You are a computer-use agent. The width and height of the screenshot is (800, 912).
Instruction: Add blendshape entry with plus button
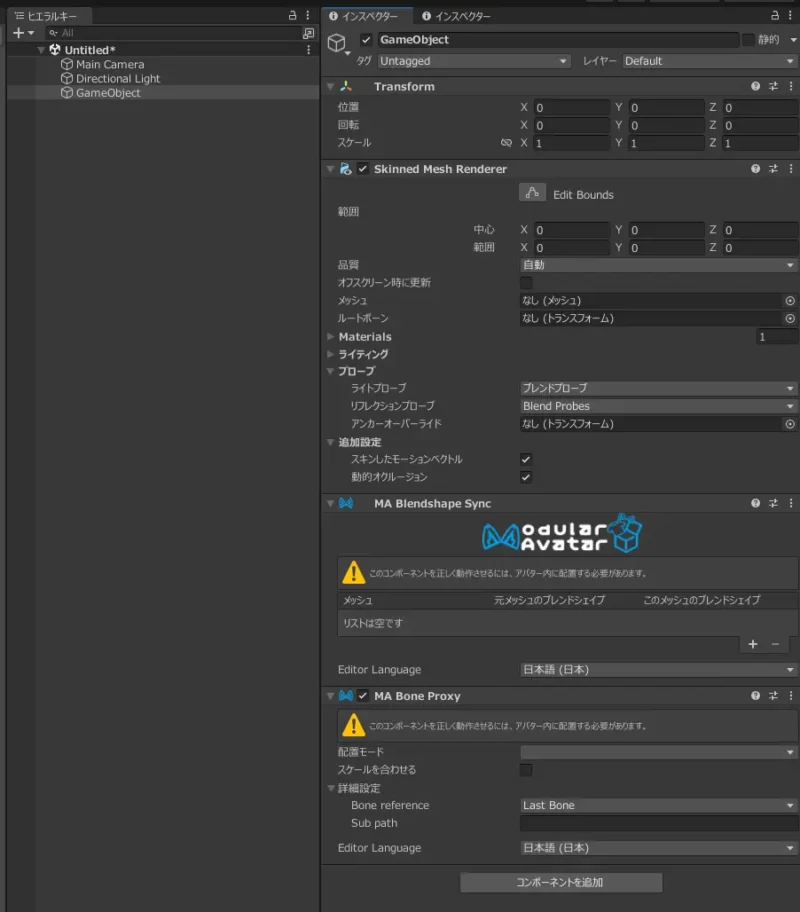coord(753,644)
